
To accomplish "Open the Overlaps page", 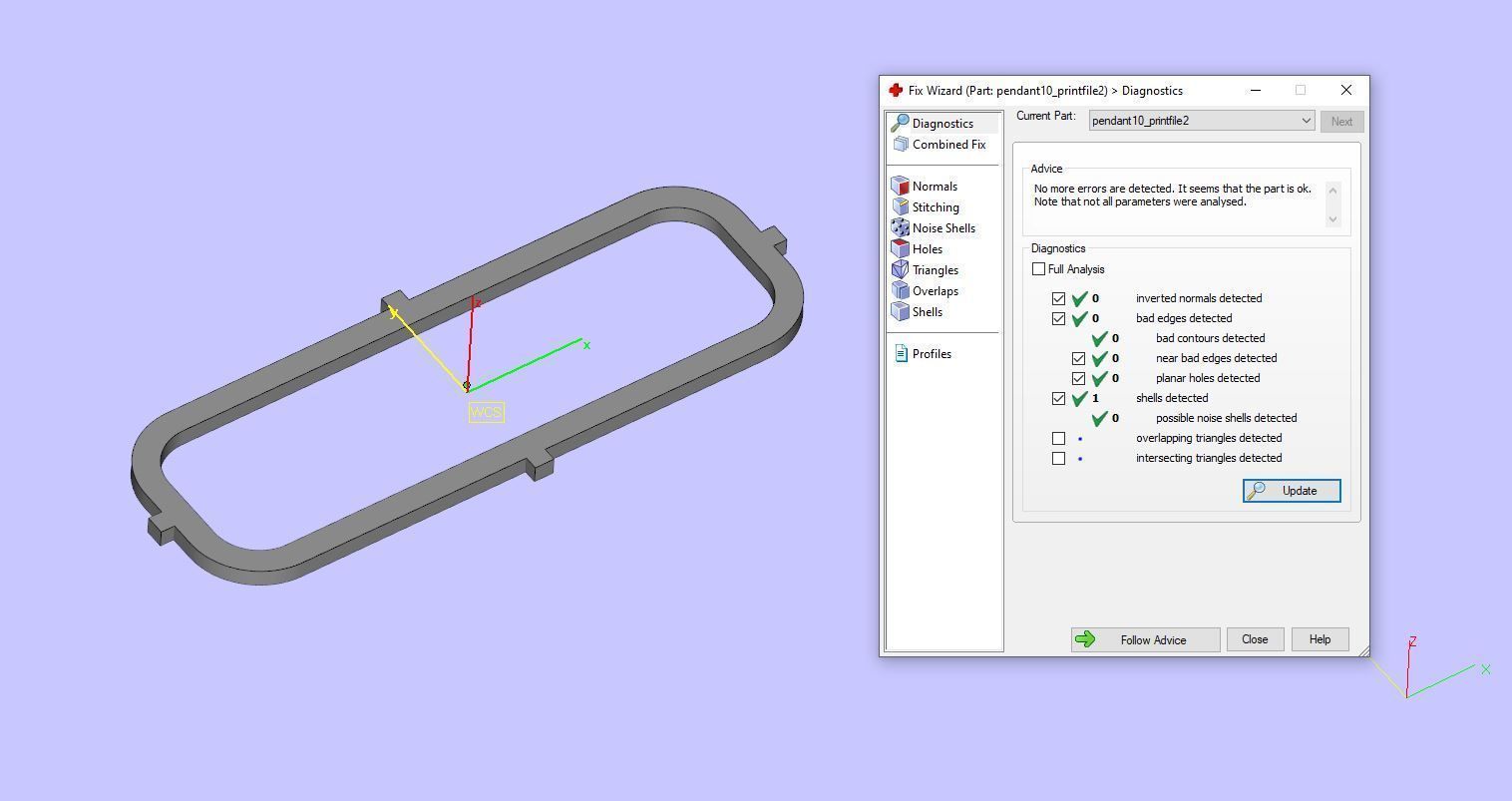I will tap(935, 290).
